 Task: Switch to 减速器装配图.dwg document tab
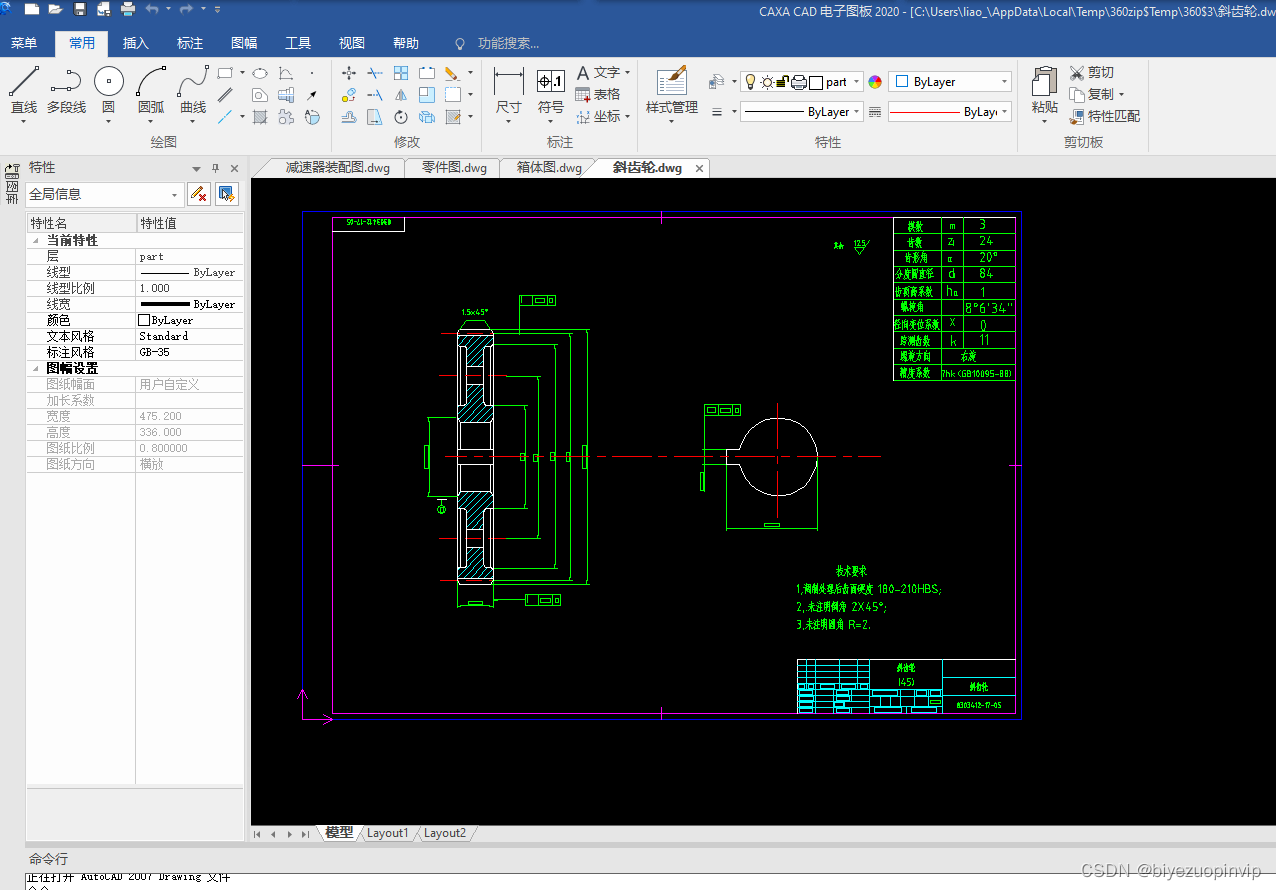tap(337, 168)
